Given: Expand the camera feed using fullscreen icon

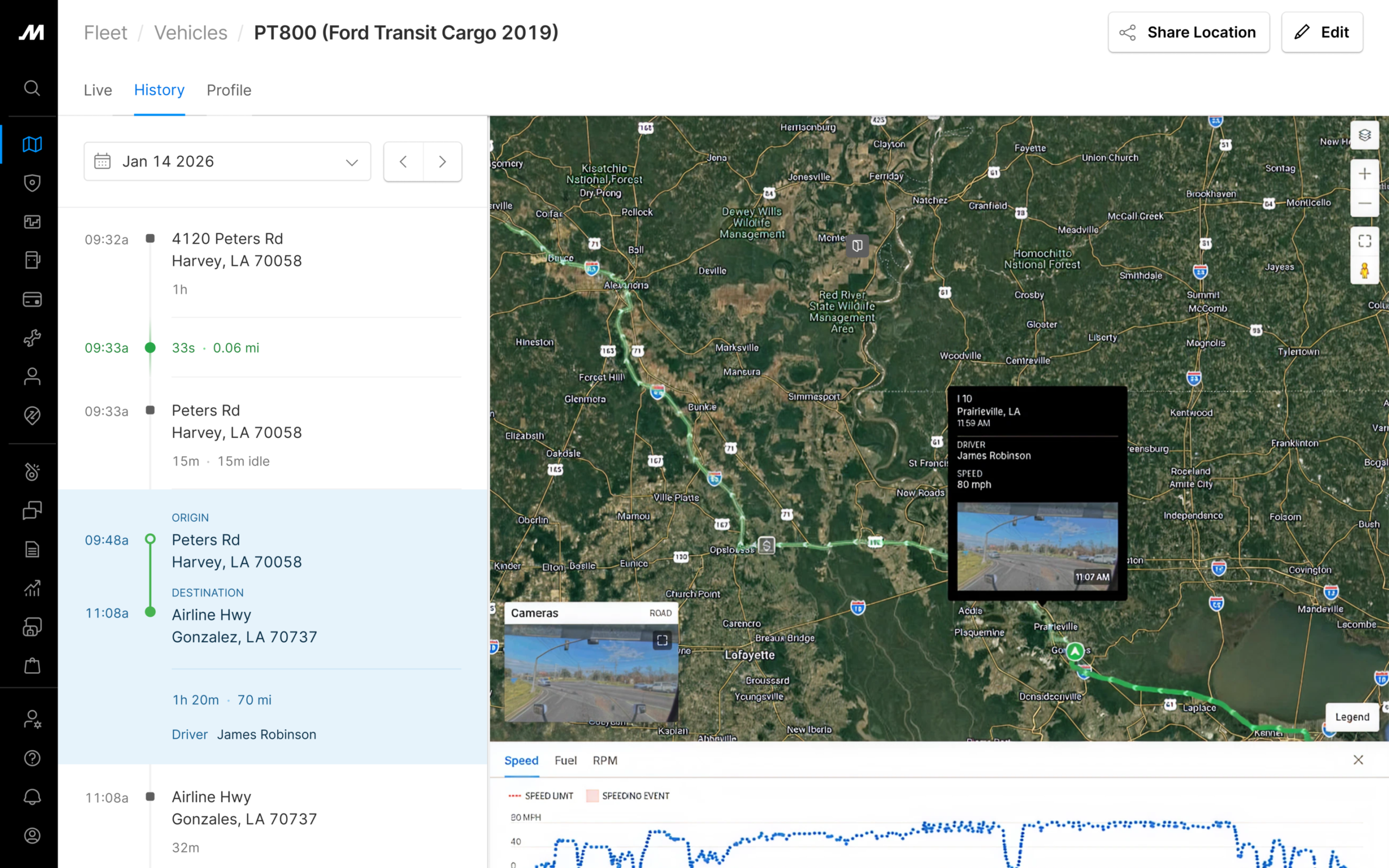Looking at the screenshot, I should [x=662, y=640].
